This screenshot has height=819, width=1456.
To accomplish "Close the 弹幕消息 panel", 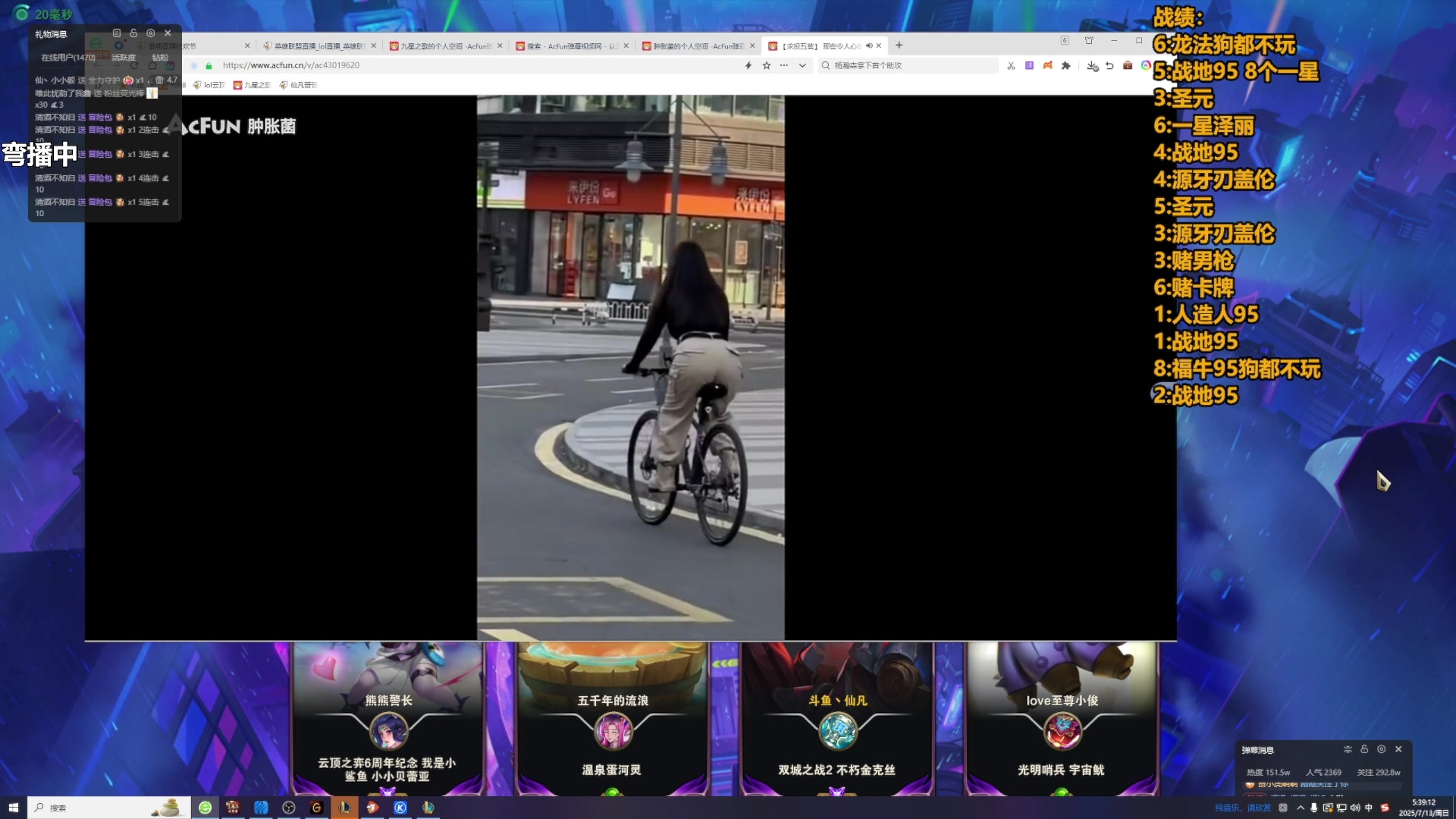I will 1398,749.
